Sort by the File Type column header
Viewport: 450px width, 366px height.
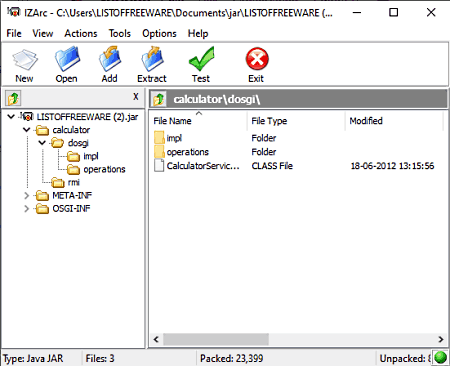point(296,121)
